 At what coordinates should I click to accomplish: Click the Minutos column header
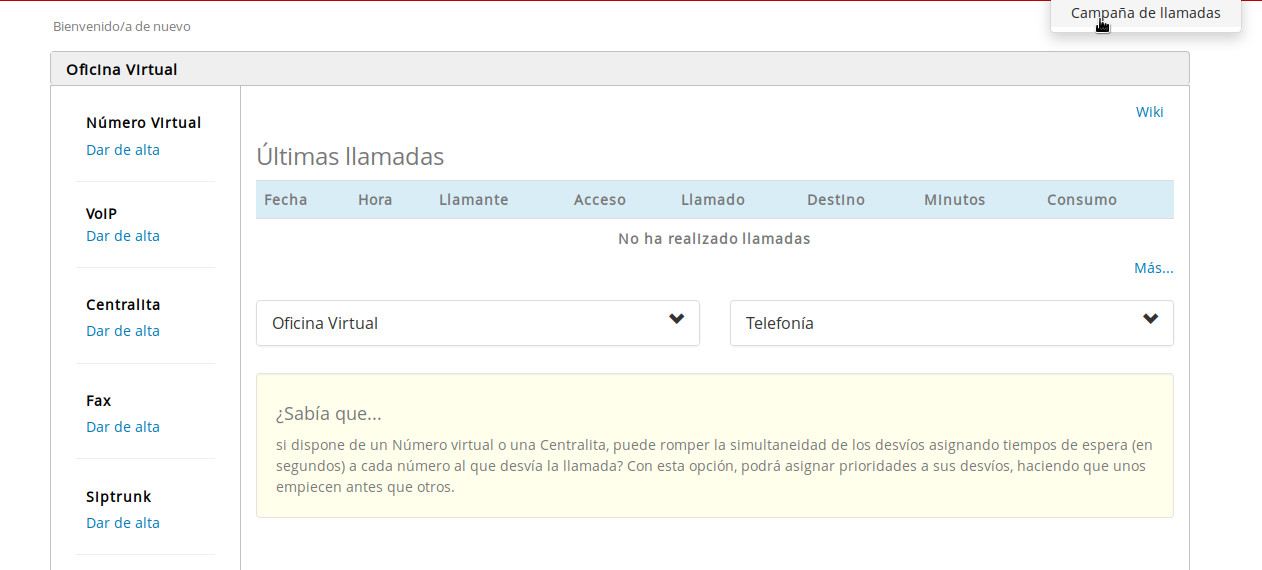pos(954,200)
